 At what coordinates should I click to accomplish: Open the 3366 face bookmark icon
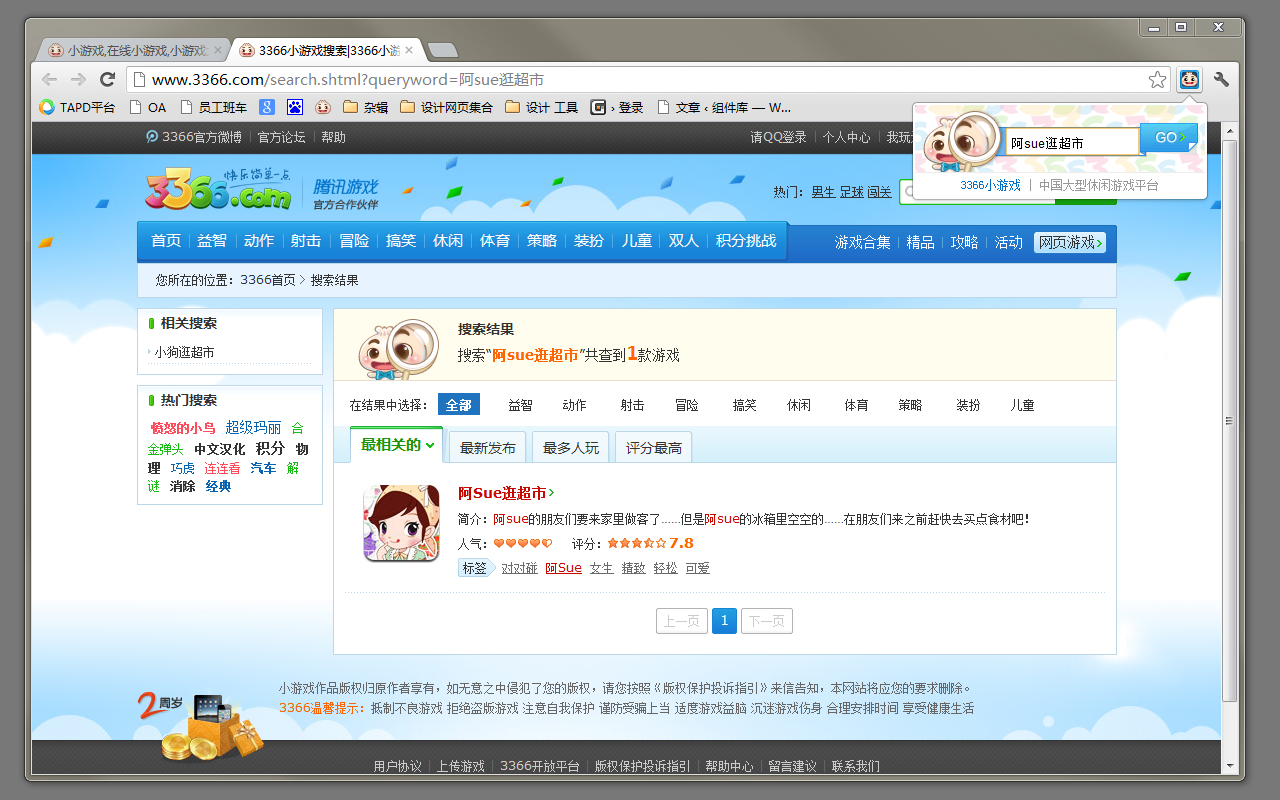coord(323,107)
